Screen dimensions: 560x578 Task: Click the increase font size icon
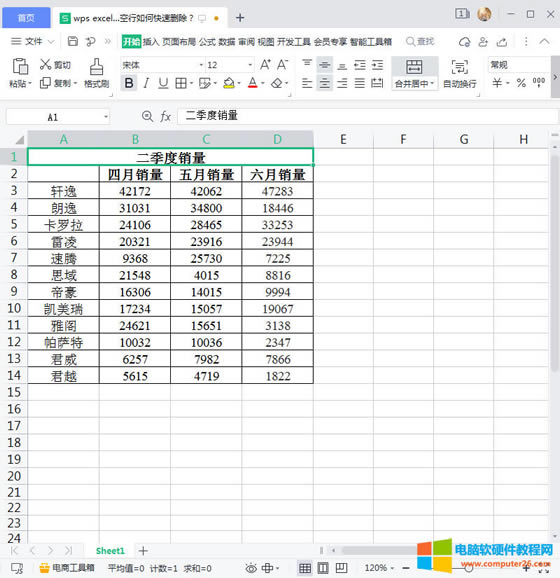265,65
